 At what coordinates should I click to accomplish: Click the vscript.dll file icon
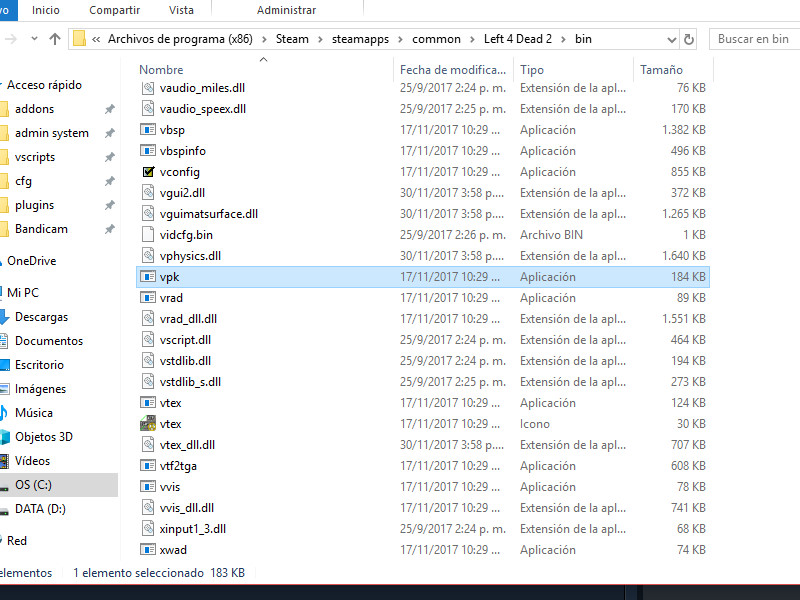pos(148,340)
